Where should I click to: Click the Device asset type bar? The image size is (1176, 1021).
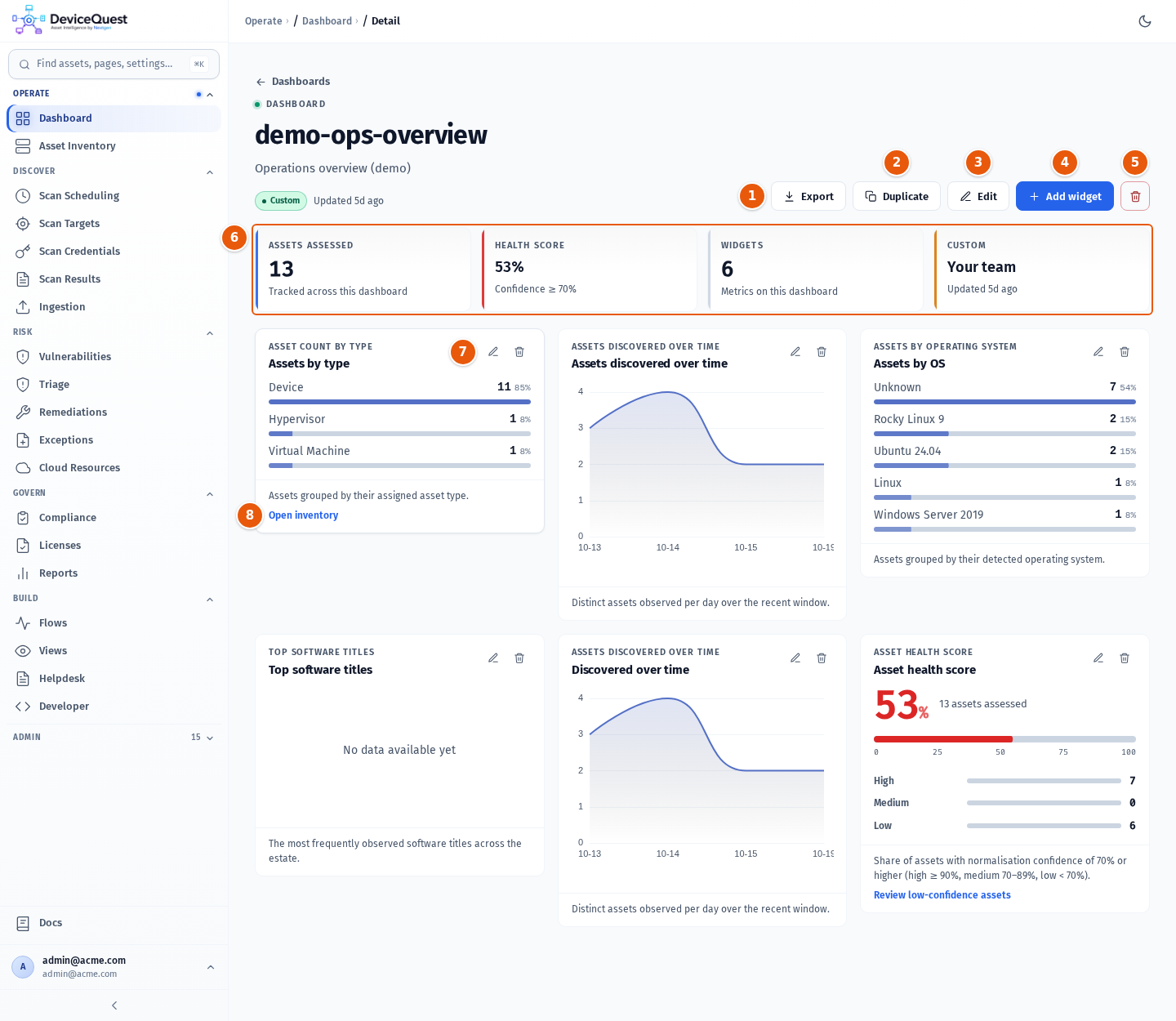click(x=399, y=402)
